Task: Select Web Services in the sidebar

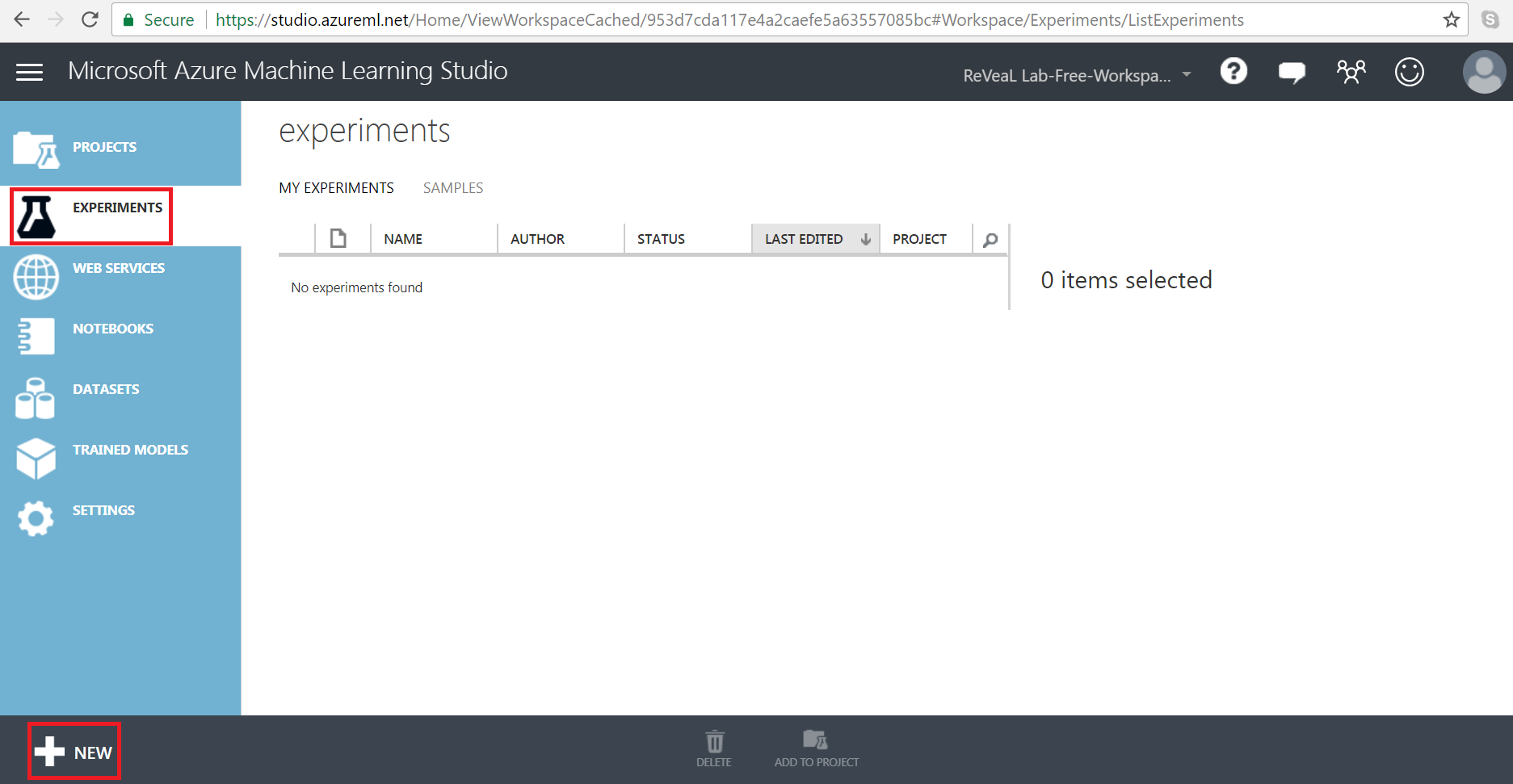Action: coord(119,268)
